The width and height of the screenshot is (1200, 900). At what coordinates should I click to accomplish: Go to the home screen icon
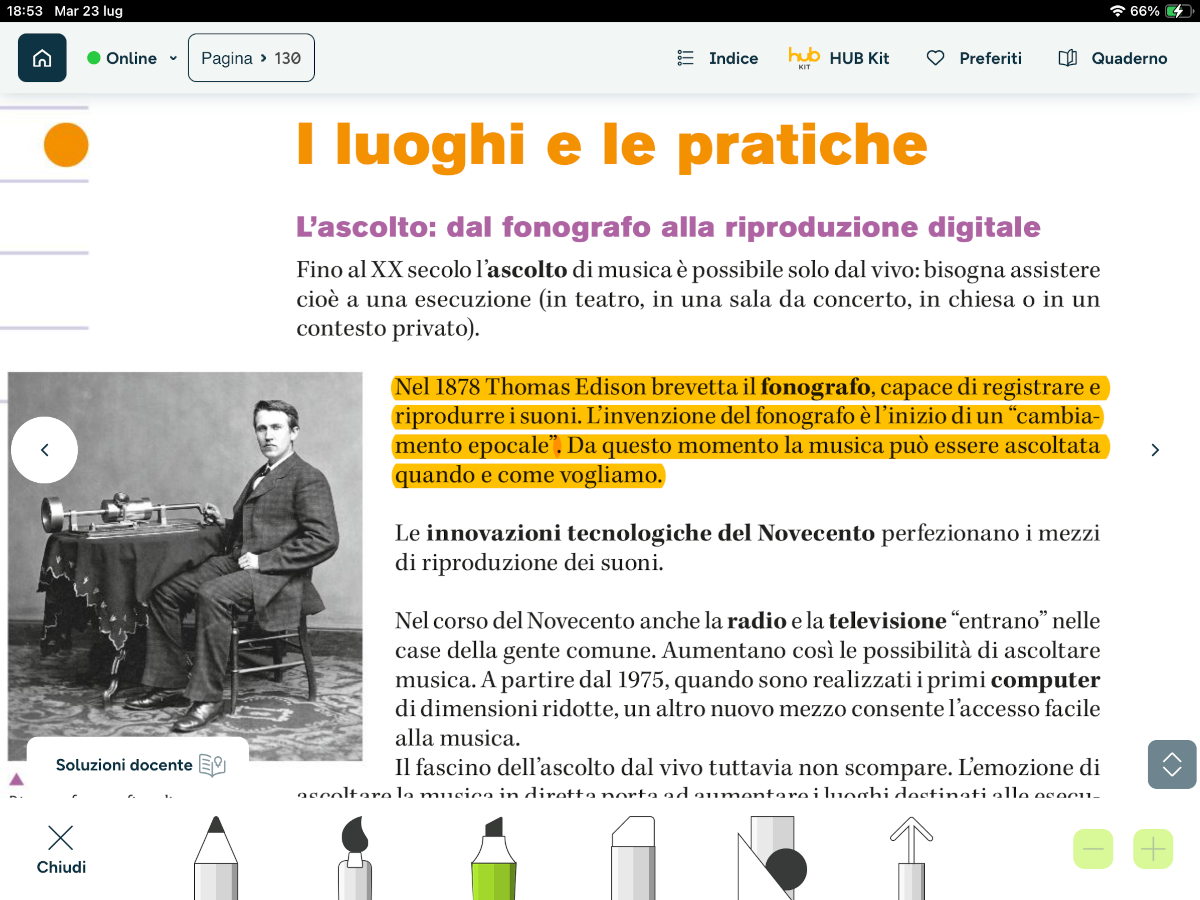[x=42, y=58]
